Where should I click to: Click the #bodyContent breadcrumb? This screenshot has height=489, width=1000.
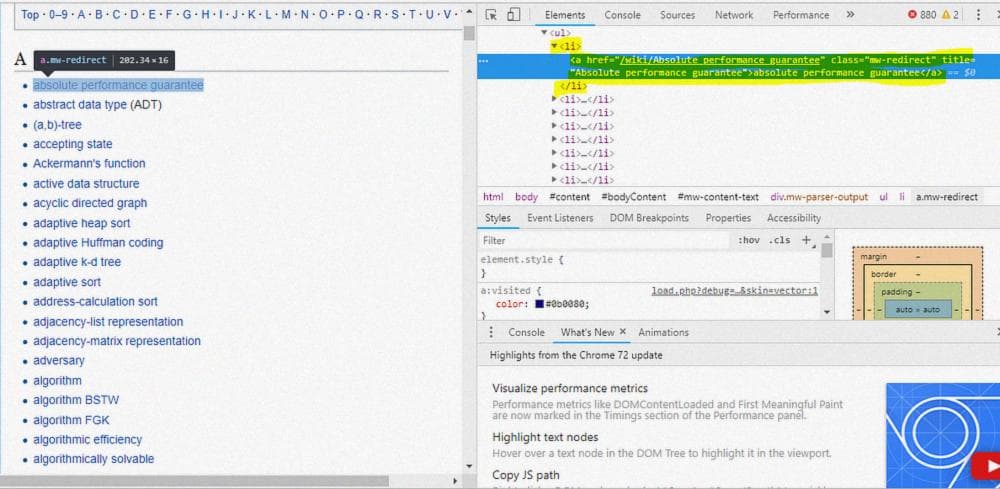click(633, 197)
